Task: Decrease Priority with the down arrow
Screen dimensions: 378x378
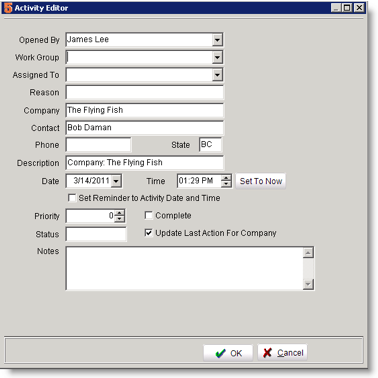Action: (x=120, y=219)
